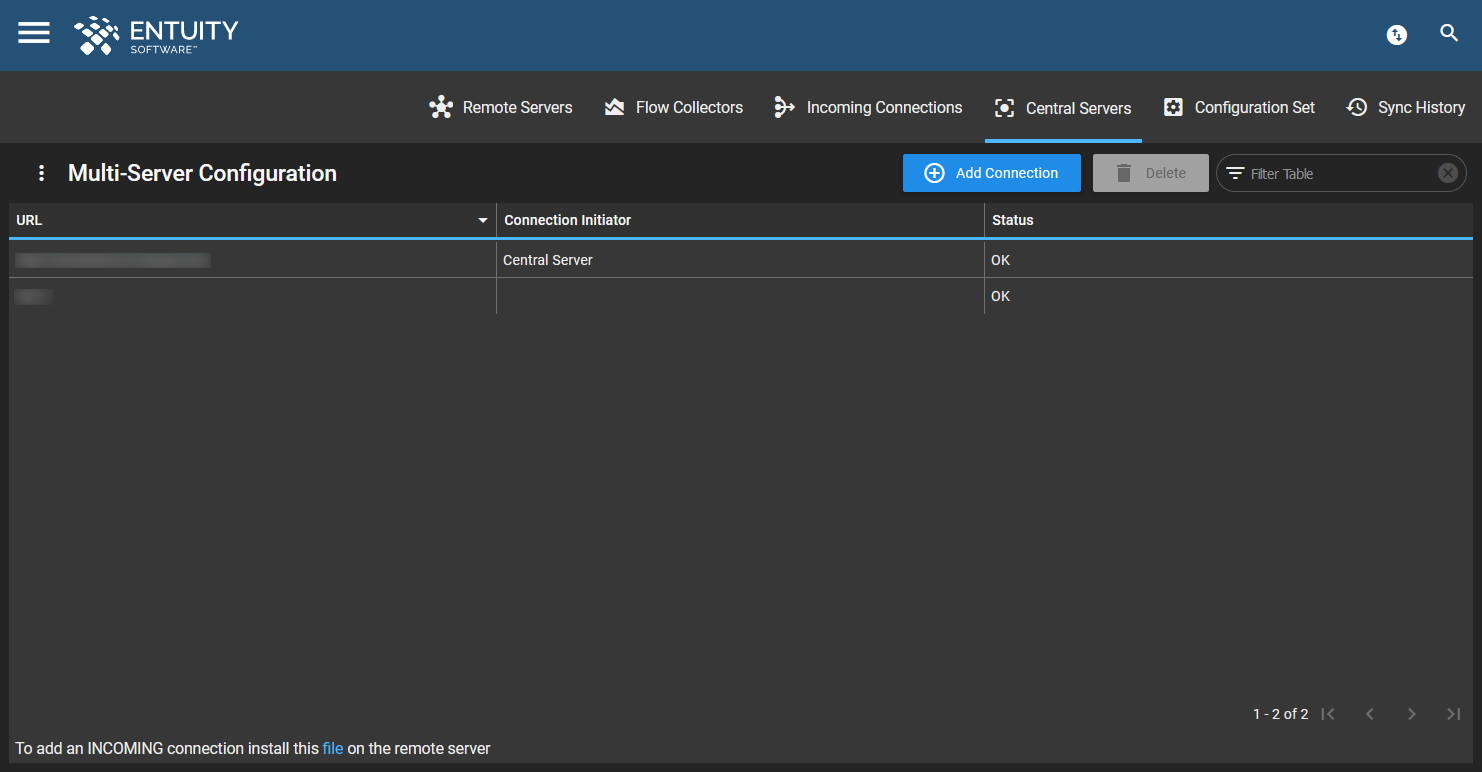The image size is (1482, 772).
Task: Go to the Sync History tab
Action: point(1405,107)
